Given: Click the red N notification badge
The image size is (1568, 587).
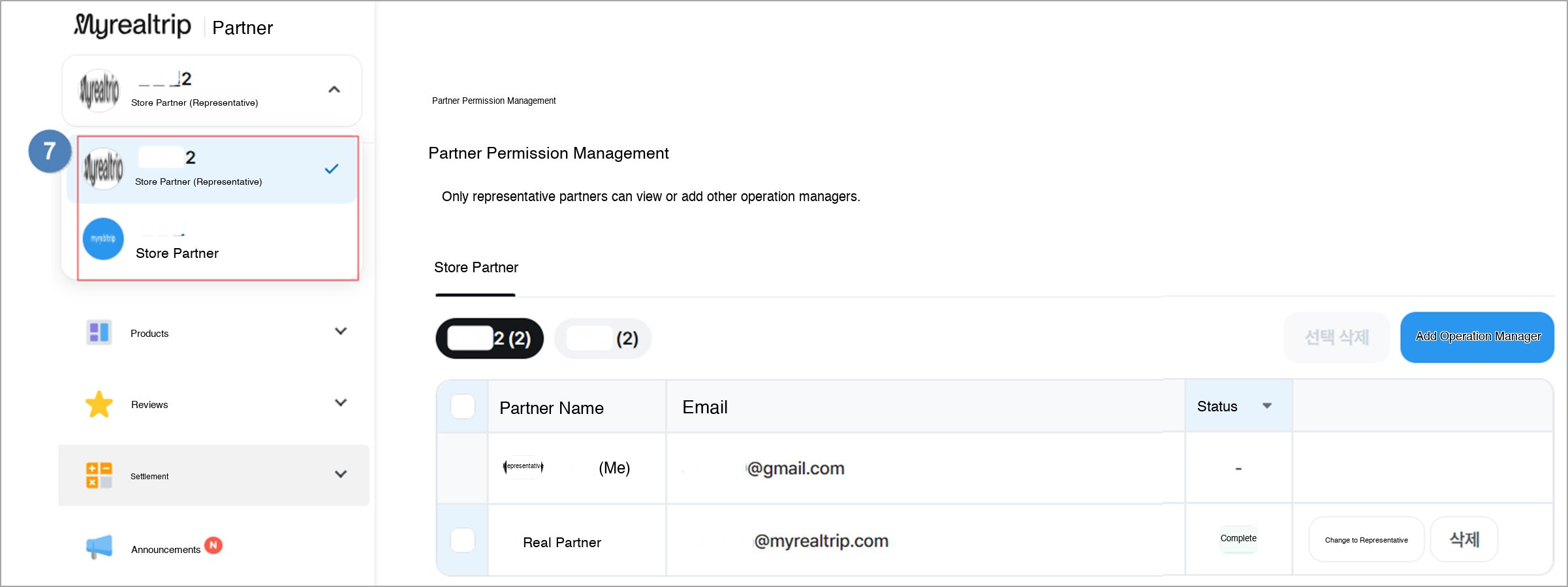Looking at the screenshot, I should [213, 545].
